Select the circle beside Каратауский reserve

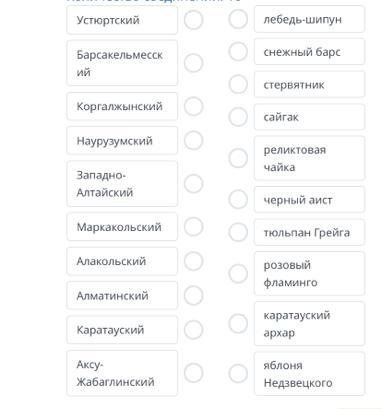point(193,330)
